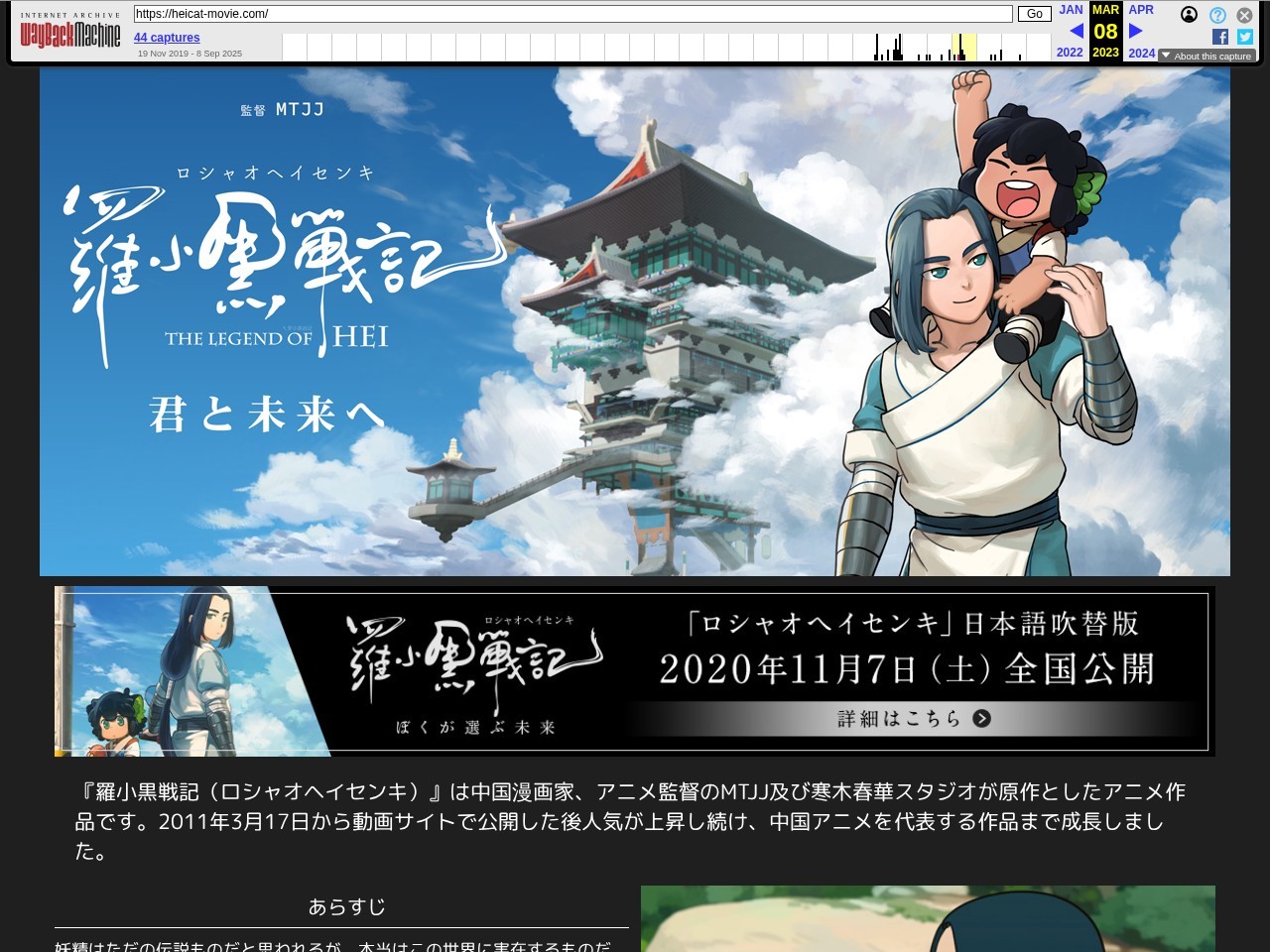The image size is (1270, 952).
Task: Click the 詳細はこちら banner button
Action: pyautogui.click(x=913, y=719)
